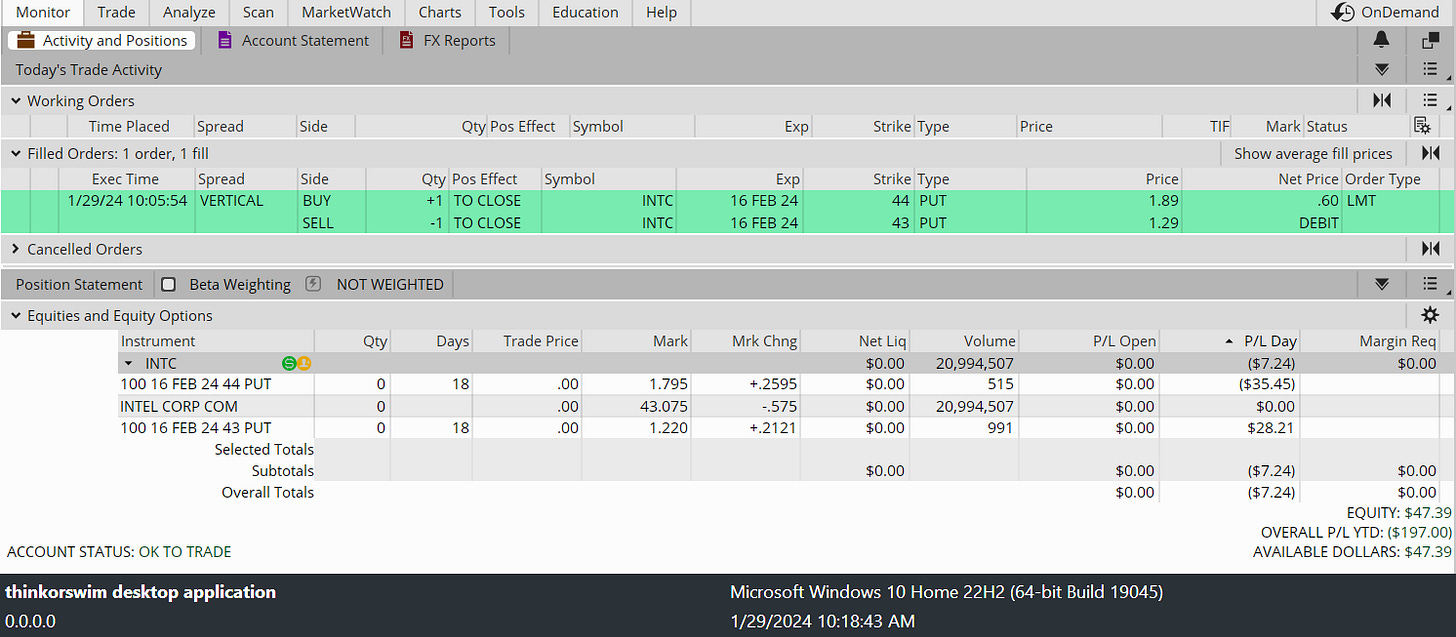Enable the Beta Weighting checkbox
This screenshot has width=1456, height=637.
tap(169, 284)
